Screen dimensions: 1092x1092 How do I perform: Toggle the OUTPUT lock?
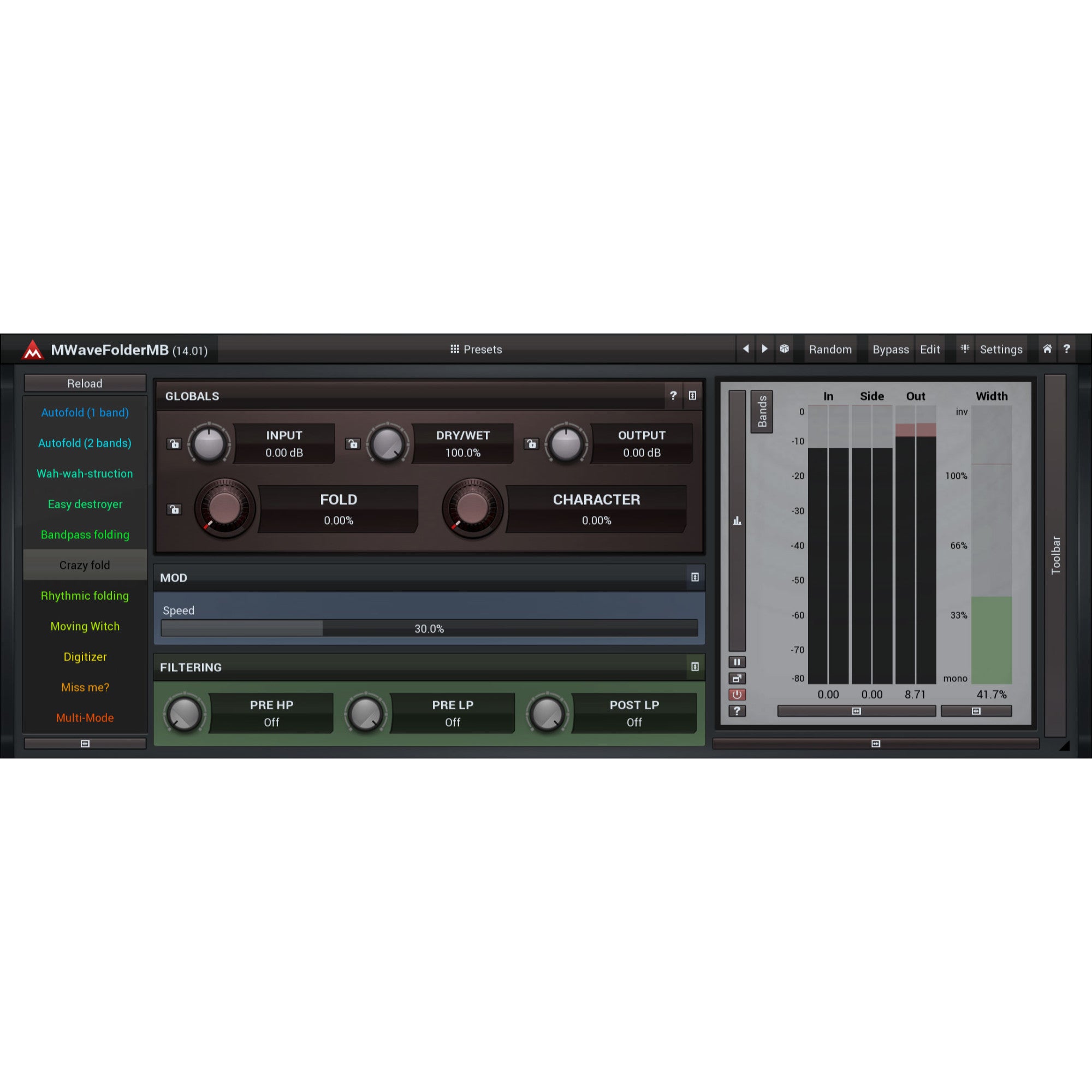pyautogui.click(x=531, y=444)
